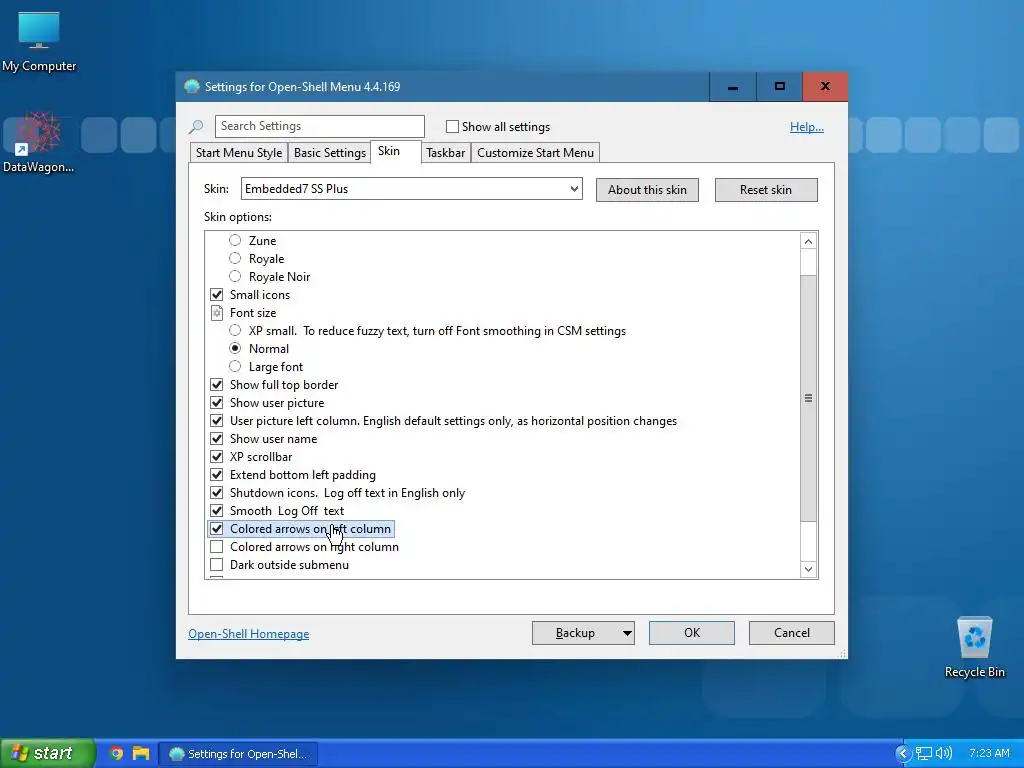1024x768 pixels.
Task: Launch Chrome from the quick launch bar
Action: 116,753
